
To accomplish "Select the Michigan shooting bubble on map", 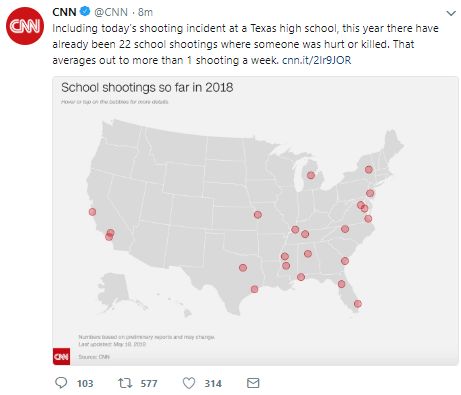I will pos(311,175).
